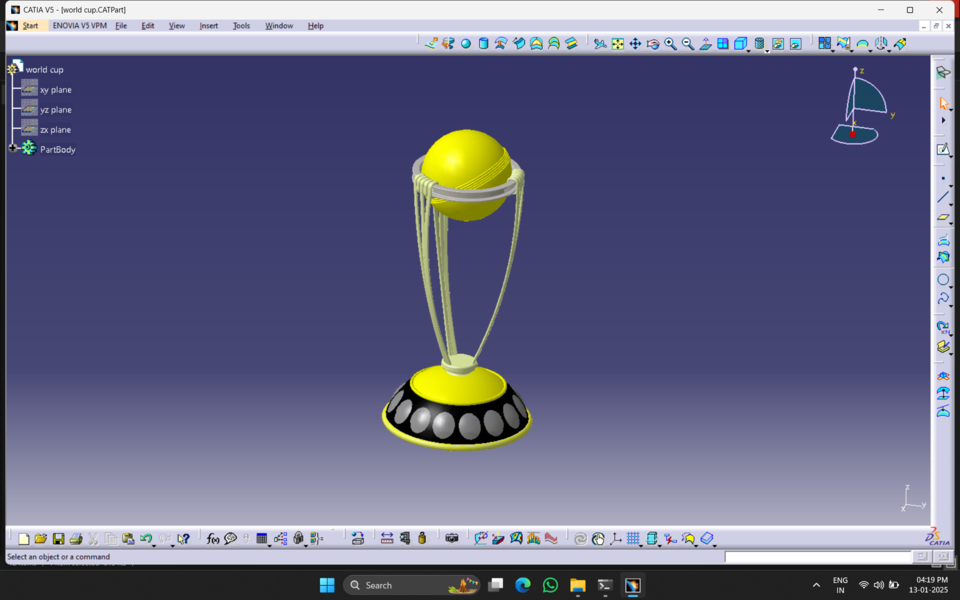Select the Fit All In icon

(x=616, y=44)
